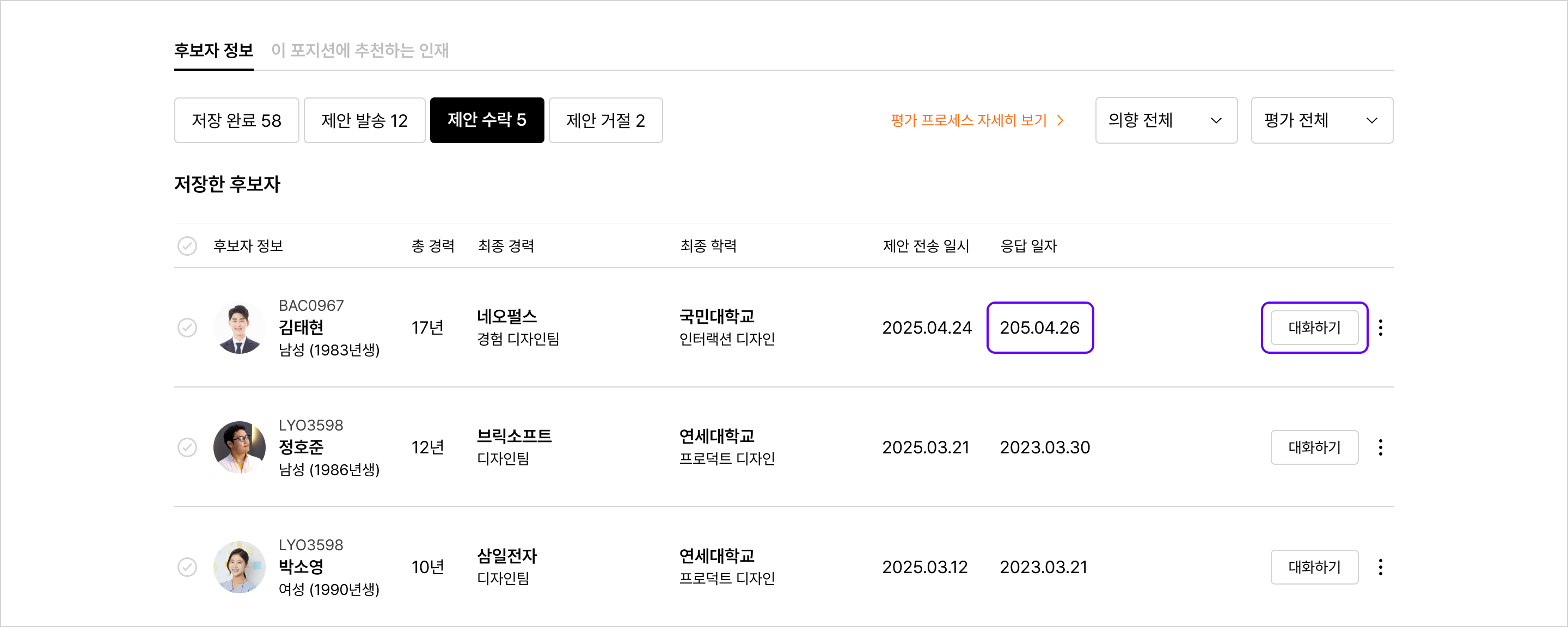The height and width of the screenshot is (627, 1568).
Task: Click 김태현's profile photo
Action: click(x=239, y=328)
